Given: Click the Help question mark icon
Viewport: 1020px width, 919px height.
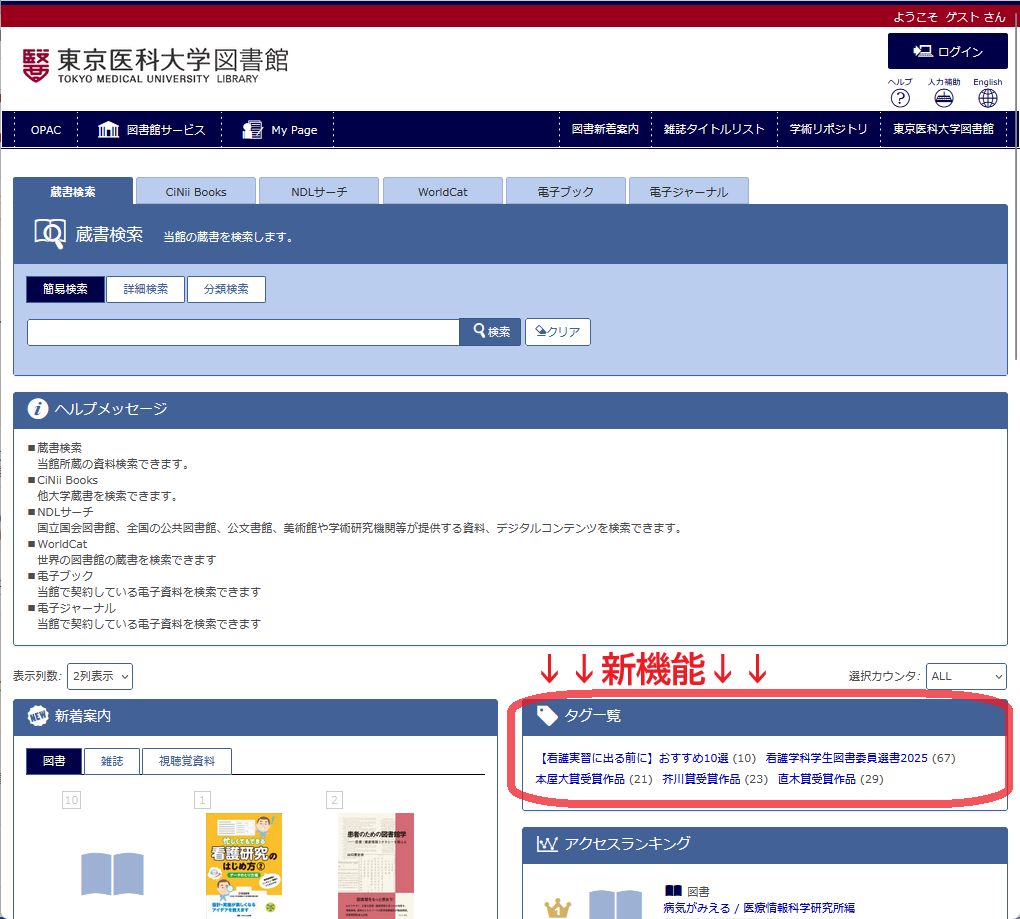Looking at the screenshot, I should (x=900, y=98).
